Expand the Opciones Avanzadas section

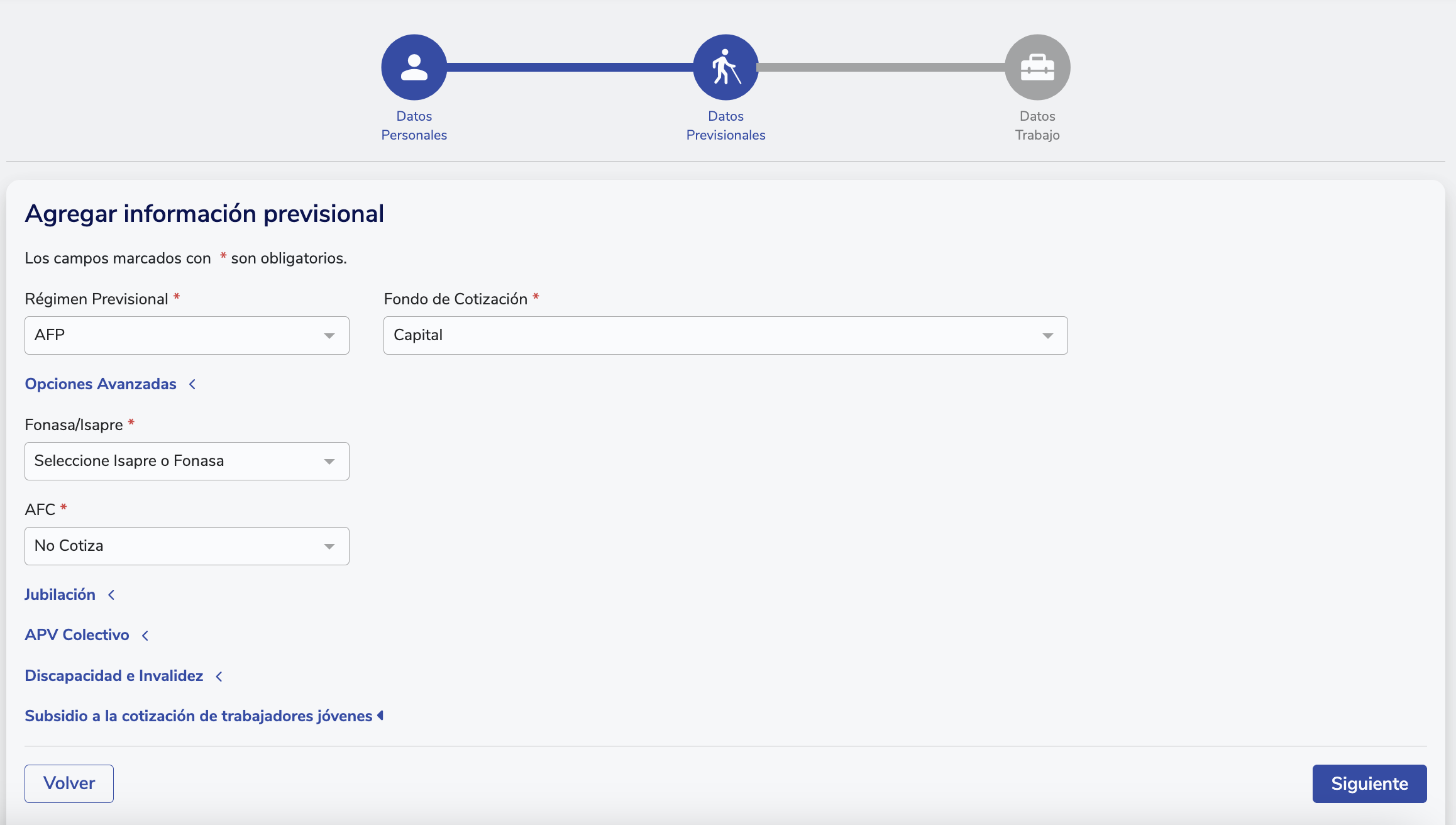point(101,384)
